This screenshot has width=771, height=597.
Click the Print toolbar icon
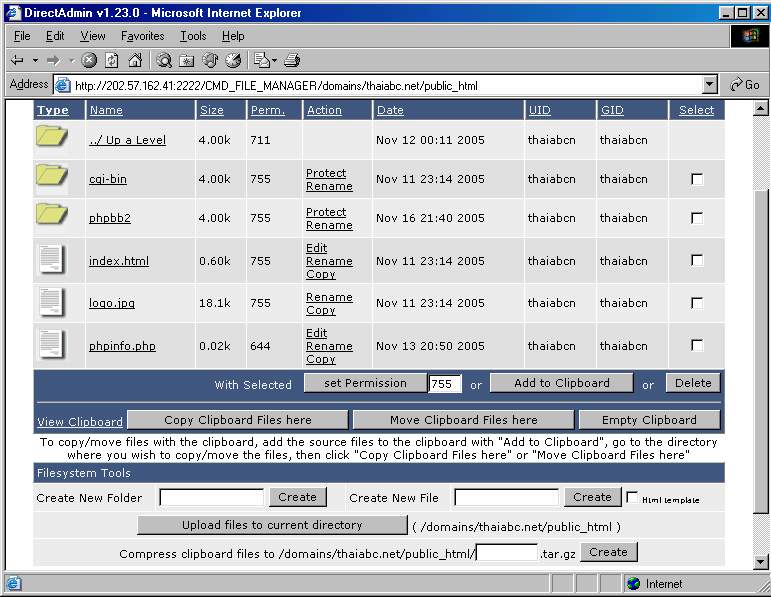292,60
